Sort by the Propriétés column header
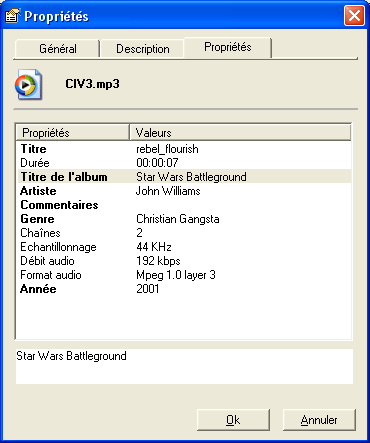370x443 pixels. 73,133
